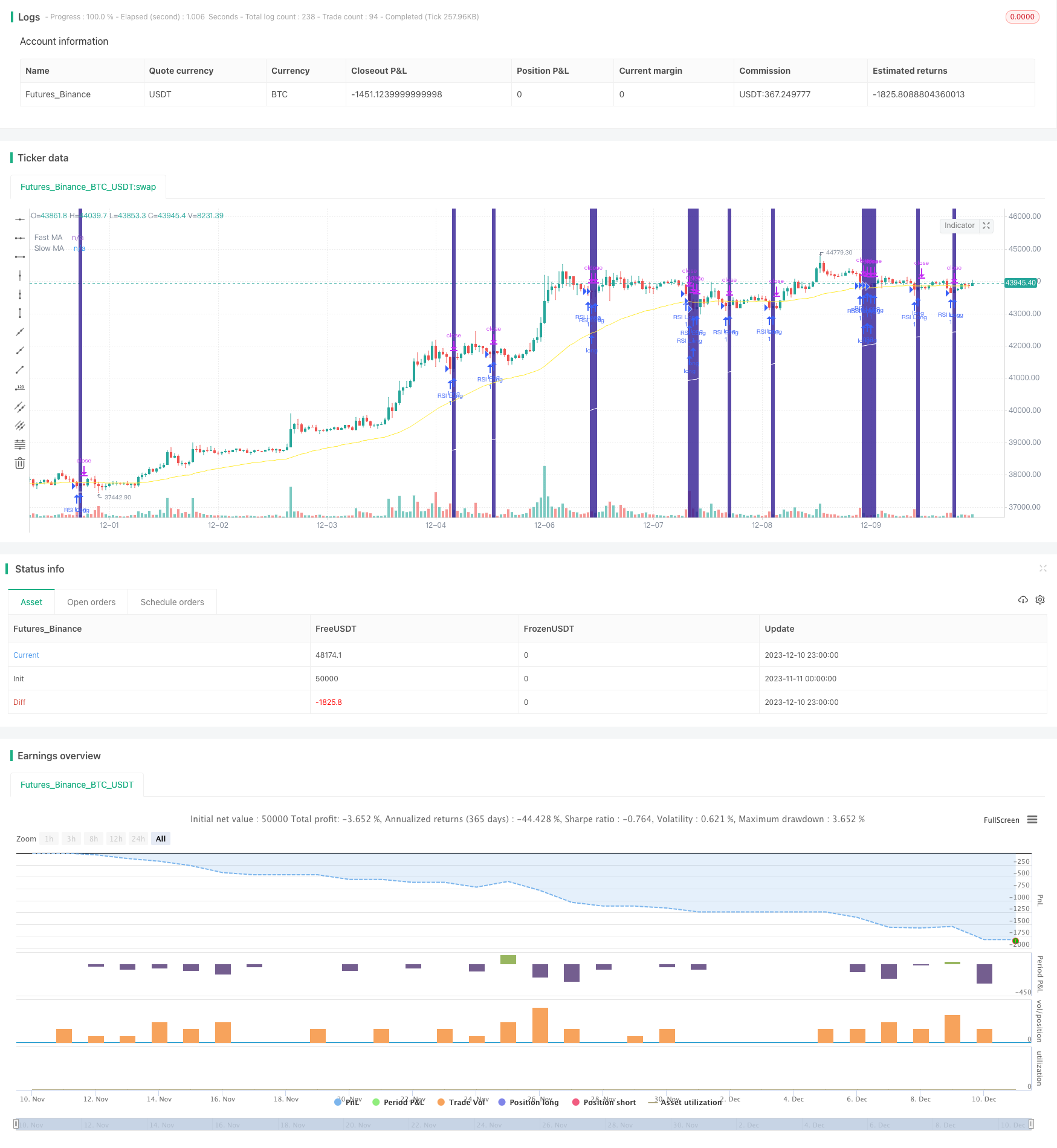Image resolution: width=1057 pixels, height=1148 pixels.
Task: Select the Fibonacci retracement lines tool
Action: pos(20,444)
